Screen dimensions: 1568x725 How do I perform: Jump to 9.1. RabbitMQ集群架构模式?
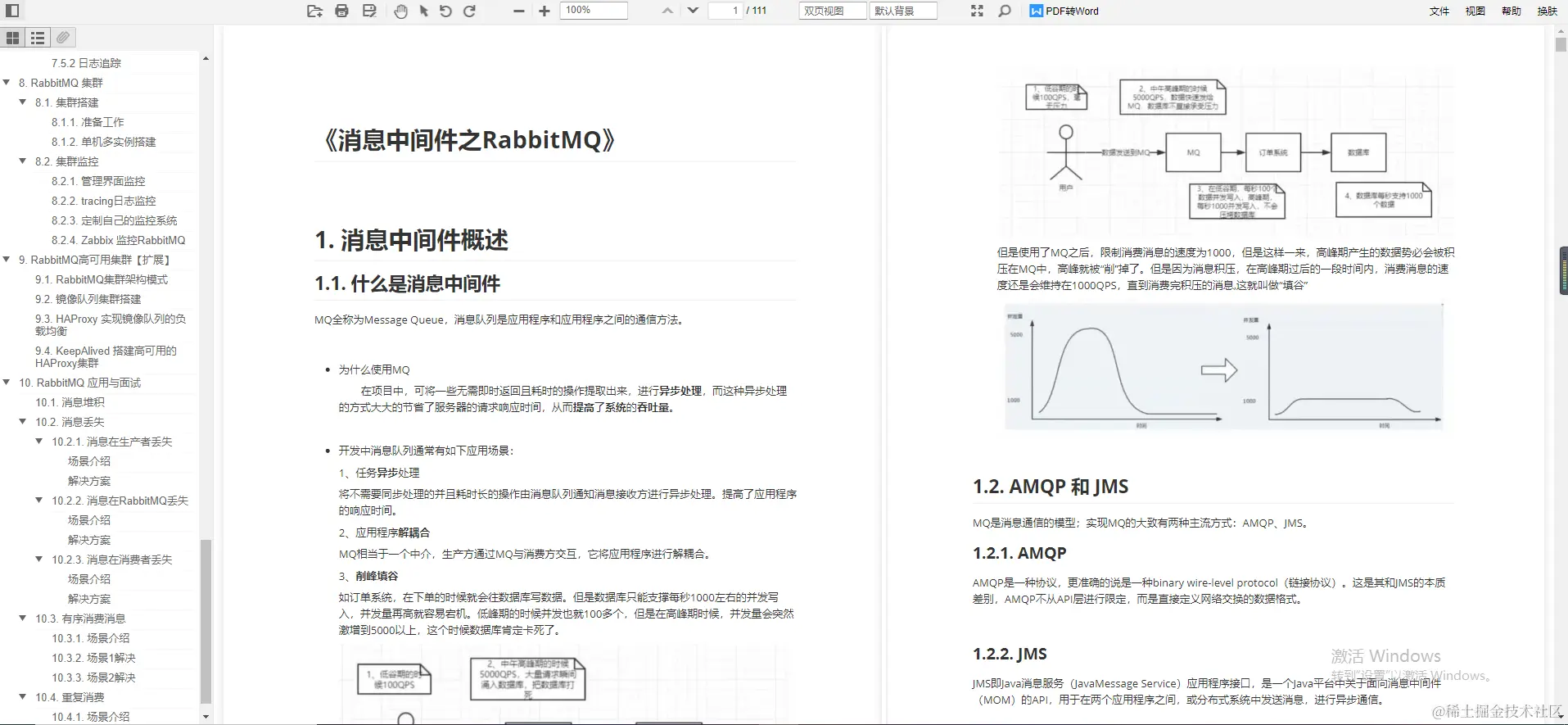pos(101,279)
